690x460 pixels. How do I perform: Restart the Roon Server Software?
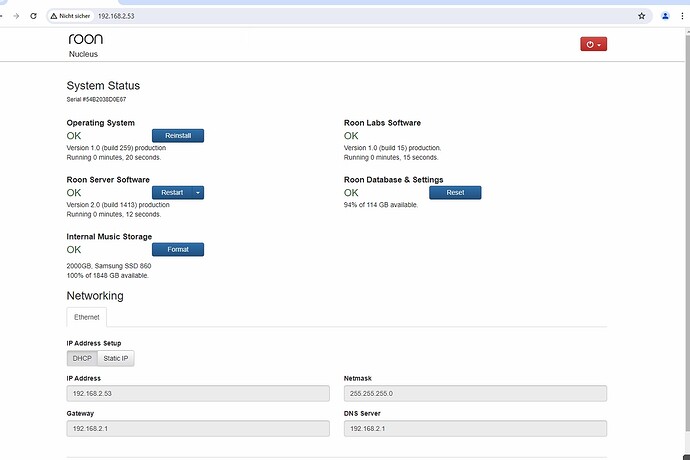(172, 192)
